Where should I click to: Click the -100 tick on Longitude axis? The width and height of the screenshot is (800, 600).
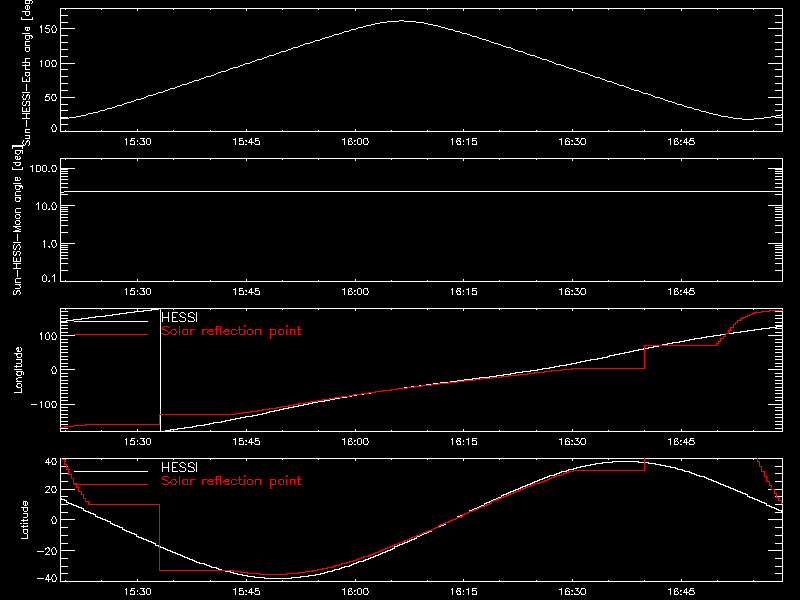[x=44, y=404]
